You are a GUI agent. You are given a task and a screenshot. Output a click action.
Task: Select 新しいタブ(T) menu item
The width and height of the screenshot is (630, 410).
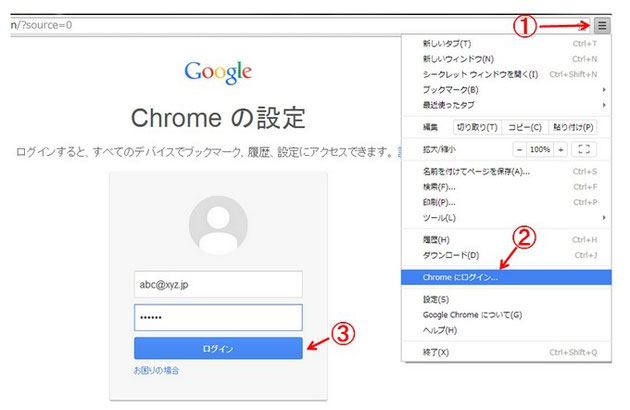click(506, 43)
